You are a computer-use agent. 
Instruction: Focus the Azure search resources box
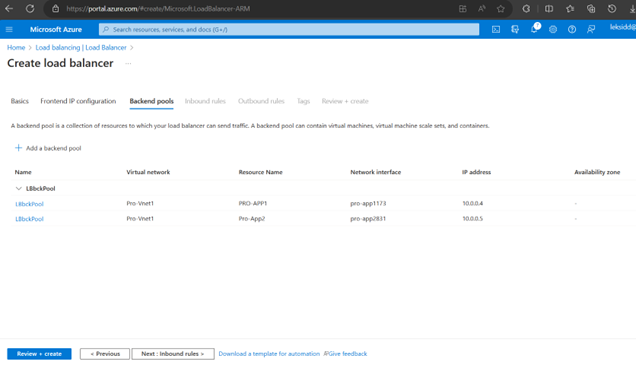coord(289,29)
